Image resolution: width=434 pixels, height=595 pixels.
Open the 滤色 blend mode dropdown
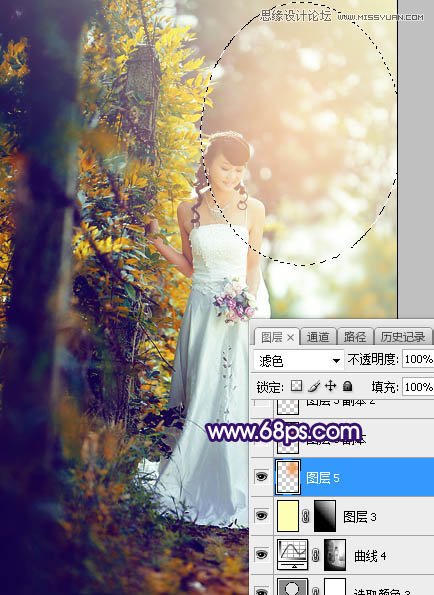[298, 360]
